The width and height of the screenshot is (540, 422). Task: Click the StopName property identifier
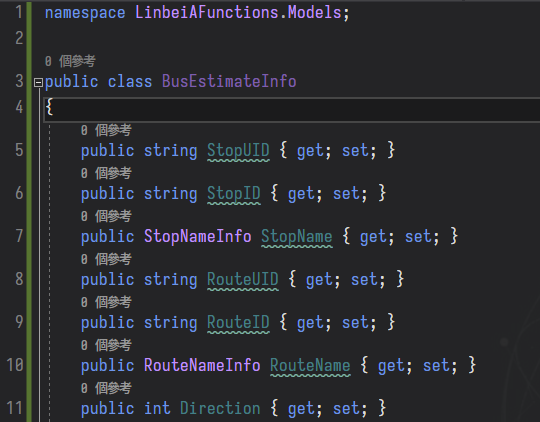tap(297, 236)
